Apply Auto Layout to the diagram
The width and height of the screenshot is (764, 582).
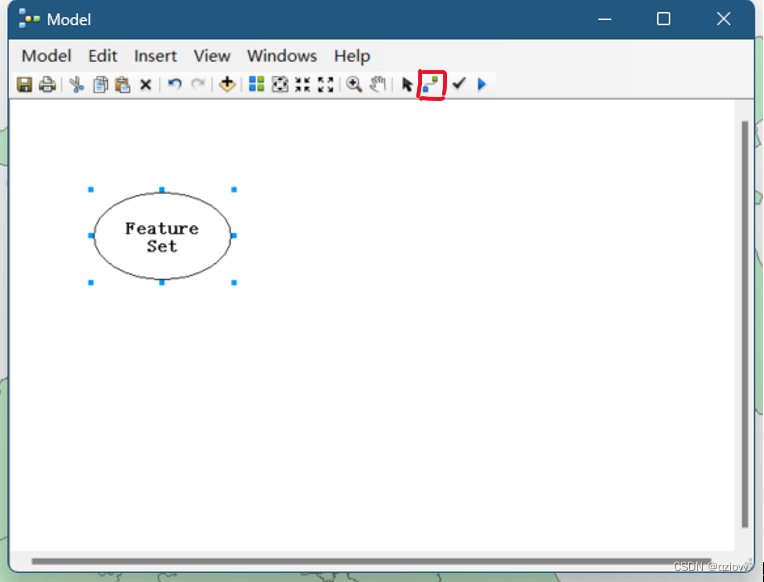[x=256, y=84]
